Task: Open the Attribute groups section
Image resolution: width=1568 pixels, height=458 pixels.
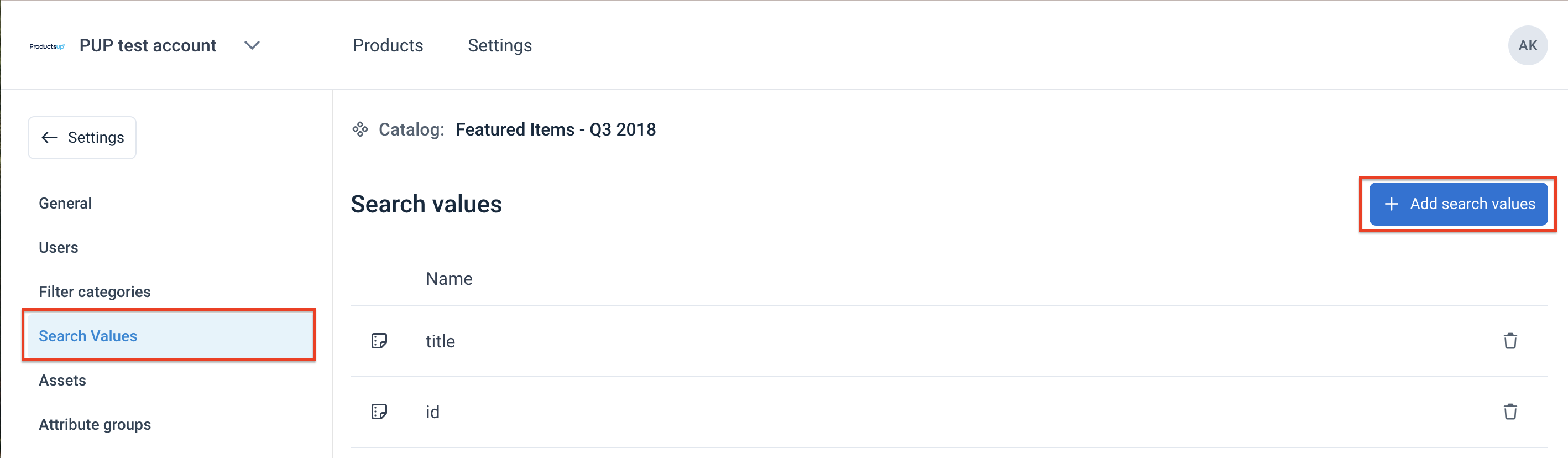Action: click(95, 424)
